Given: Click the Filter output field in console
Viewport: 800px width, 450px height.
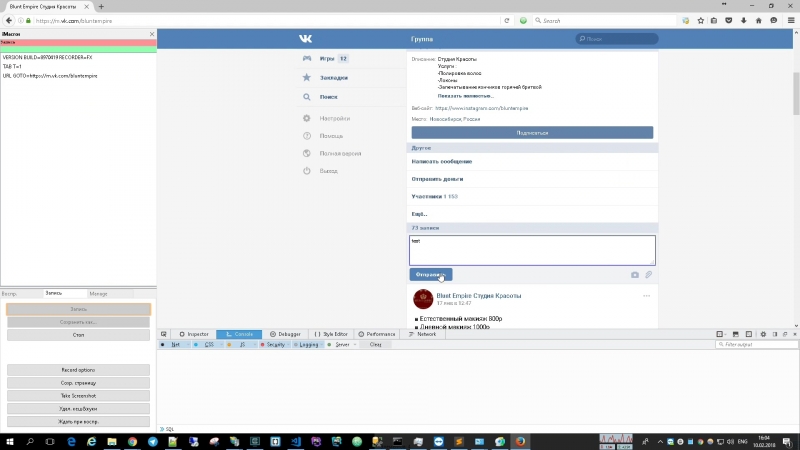Looking at the screenshot, I should (757, 345).
